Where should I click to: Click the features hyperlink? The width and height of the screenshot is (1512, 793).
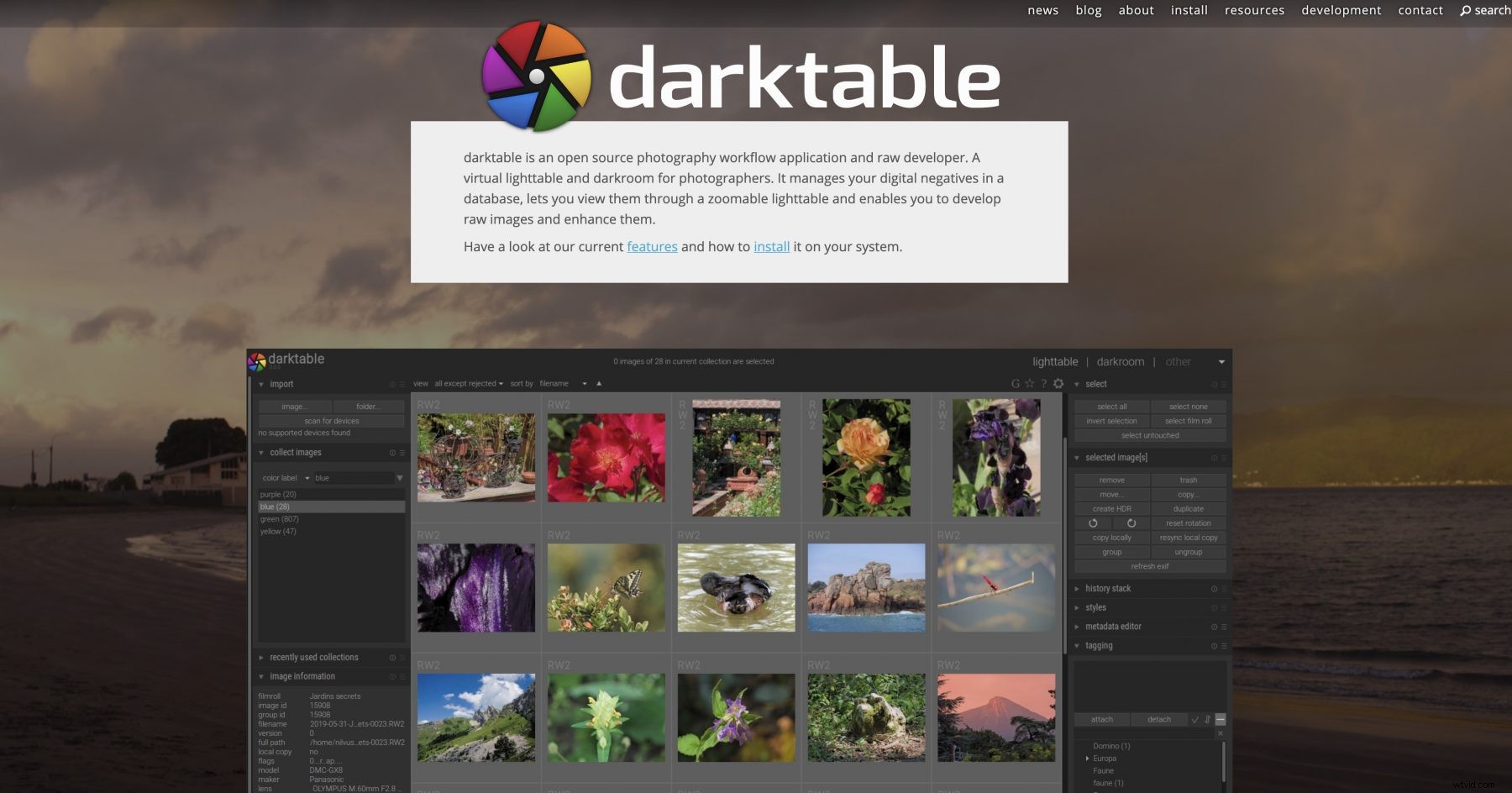[x=652, y=246]
